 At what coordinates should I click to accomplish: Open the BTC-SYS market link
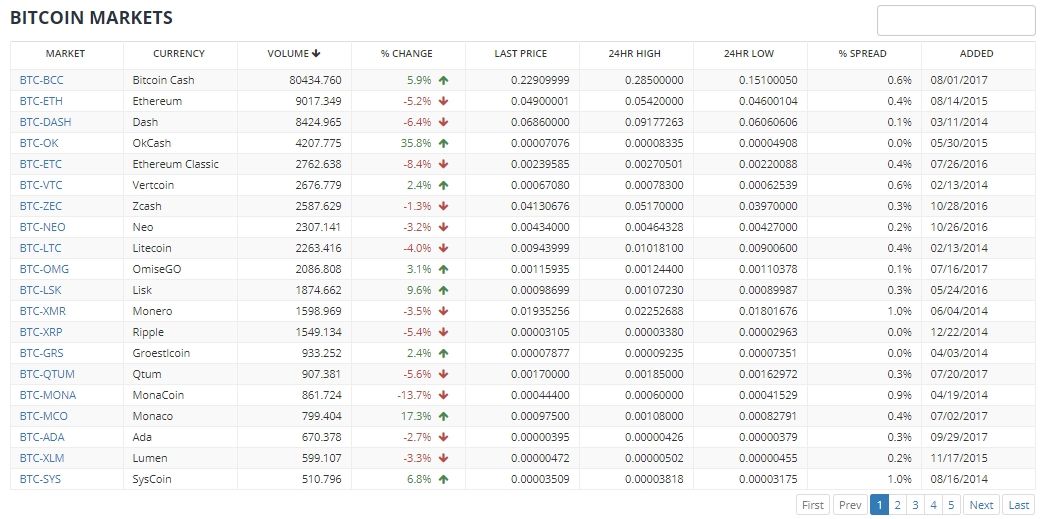tap(40, 480)
